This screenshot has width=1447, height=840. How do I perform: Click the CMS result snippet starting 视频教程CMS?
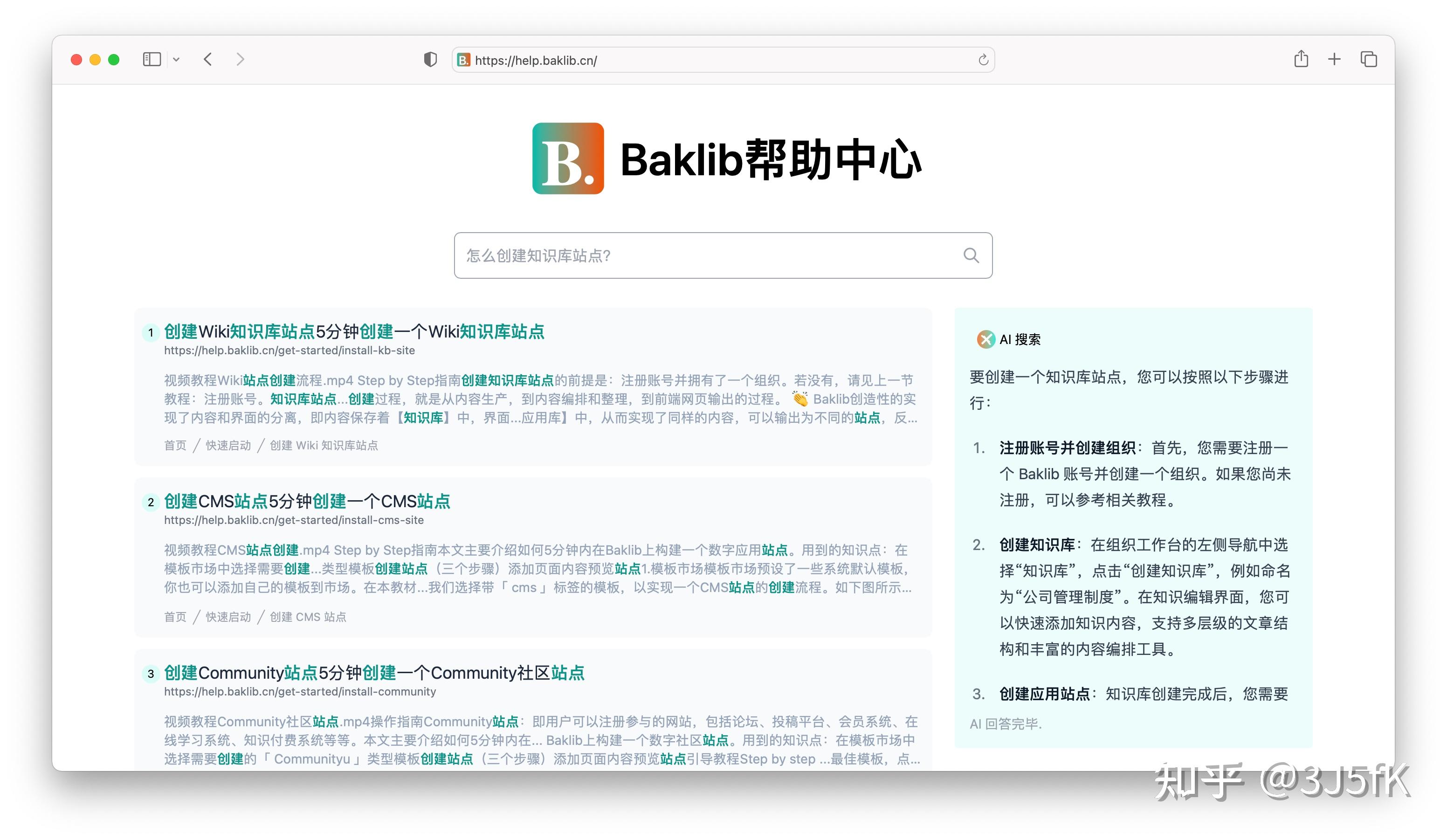pos(538,569)
